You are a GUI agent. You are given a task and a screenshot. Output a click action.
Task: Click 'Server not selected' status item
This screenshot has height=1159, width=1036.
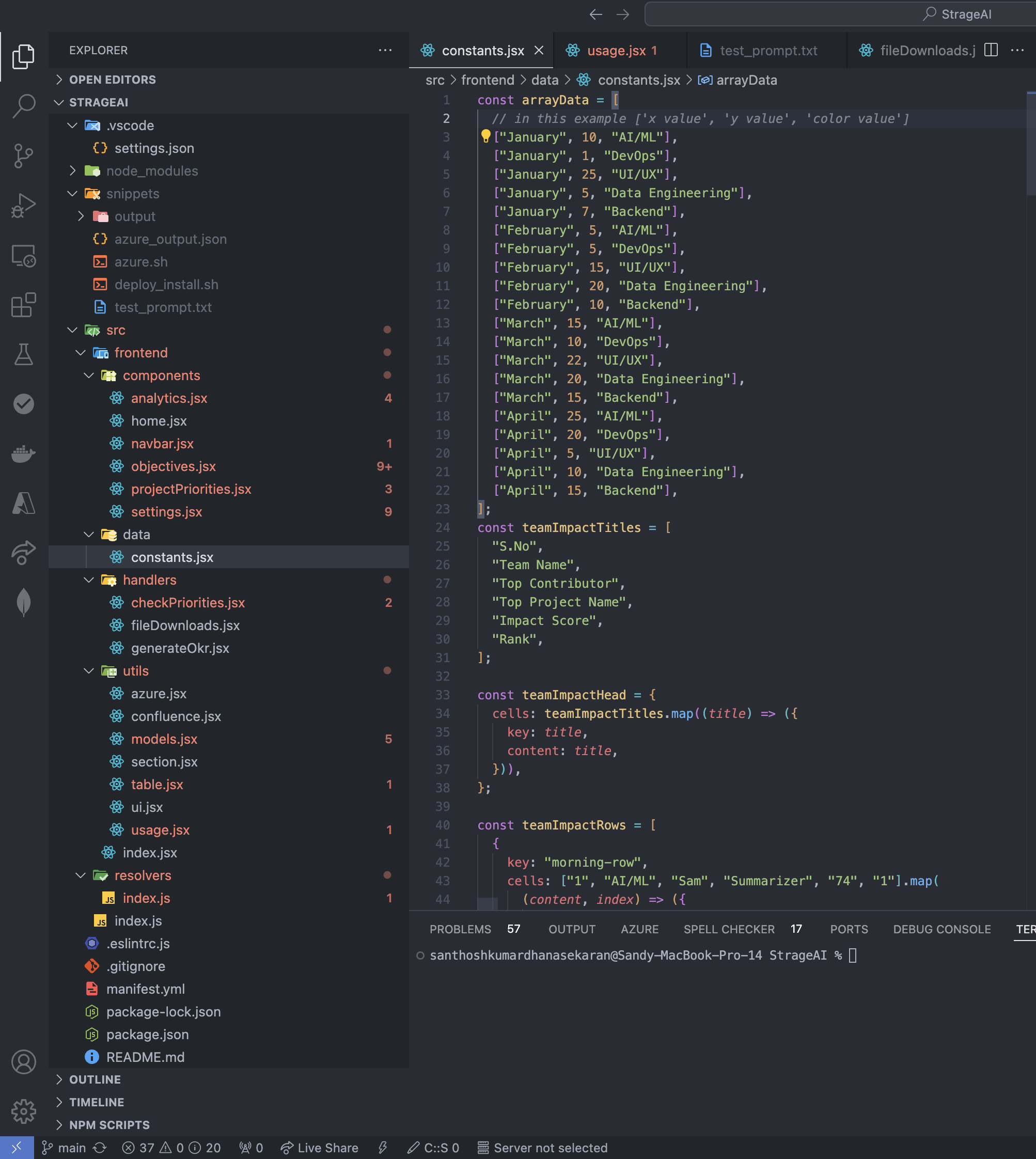542,1148
